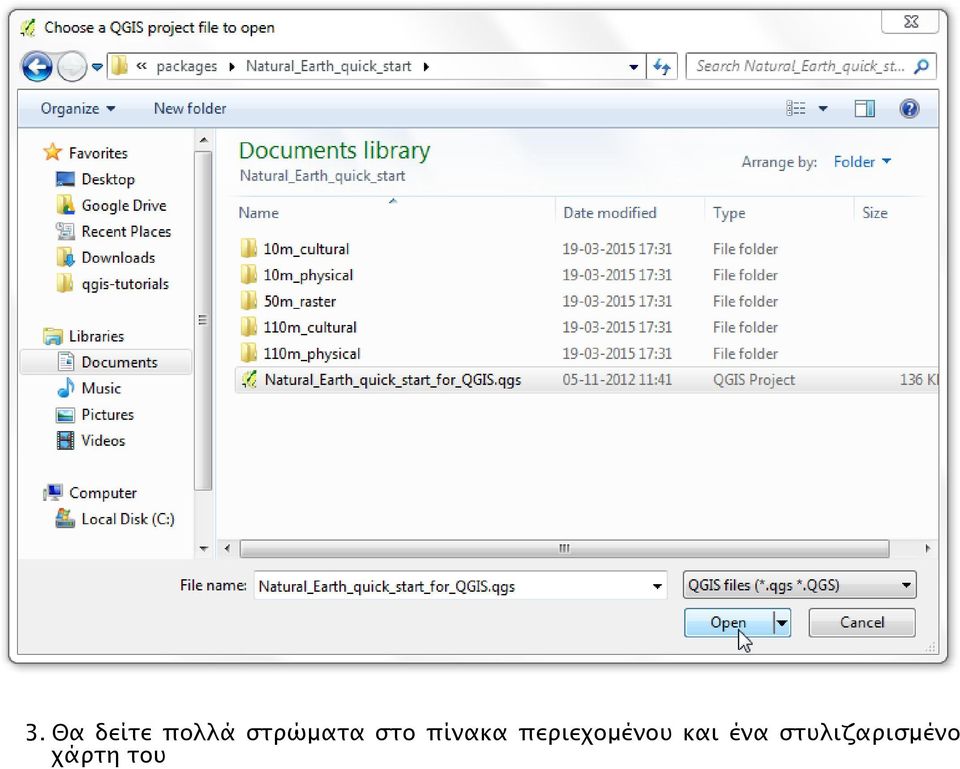Toggle the preview pane icon

[864, 108]
